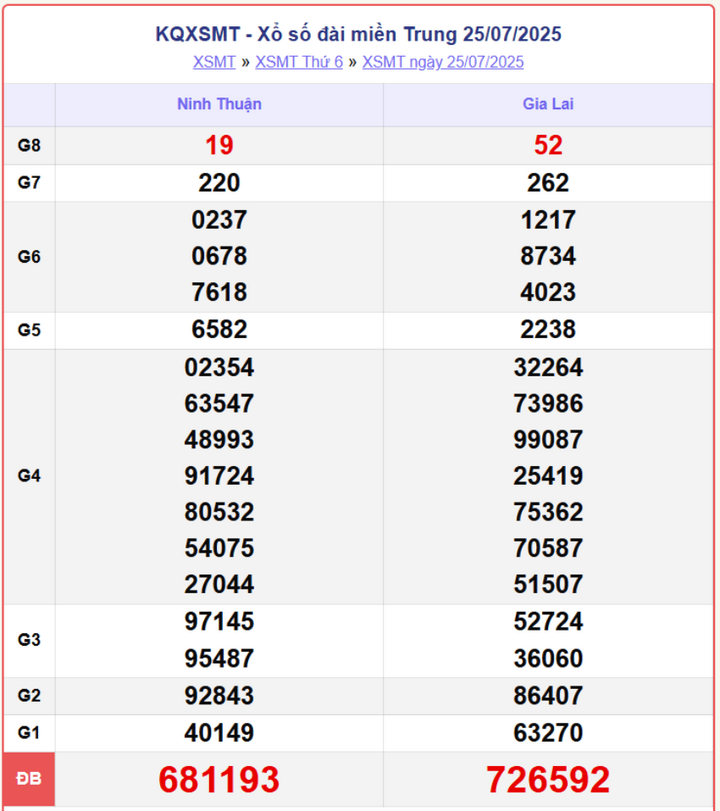Click the Gia Lai column header
The height and width of the screenshot is (811, 720).
point(548,104)
